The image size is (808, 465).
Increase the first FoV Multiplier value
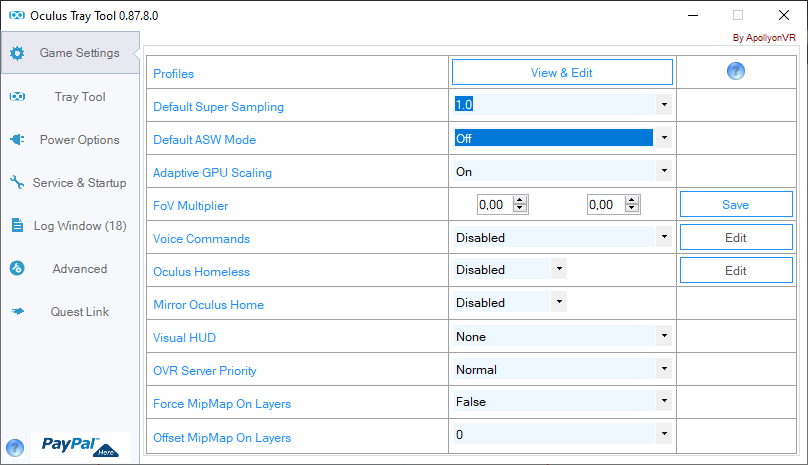tap(520, 200)
